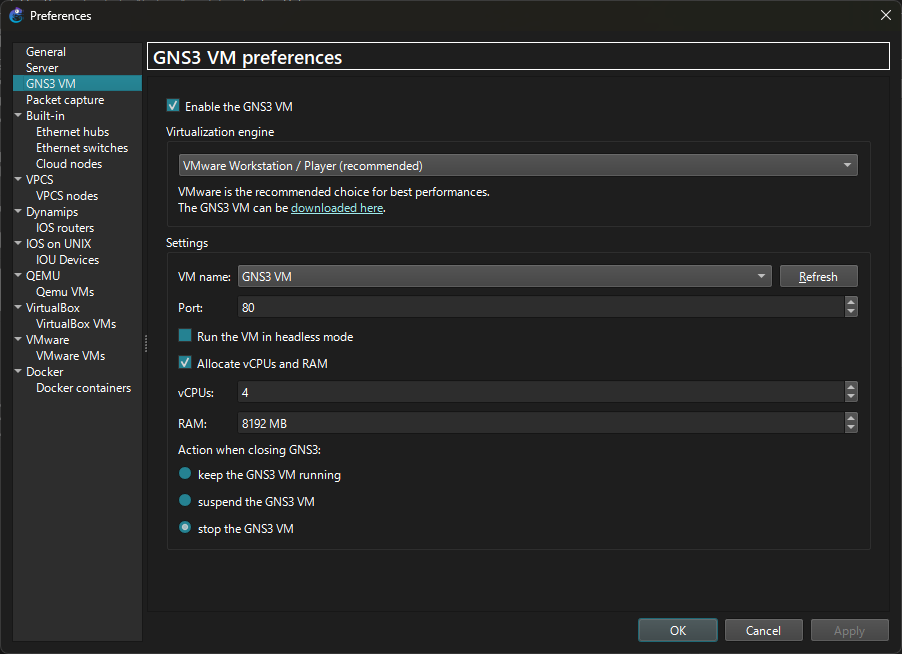This screenshot has height=654, width=902.
Task: Click into the Port field
Action: pos(541,307)
